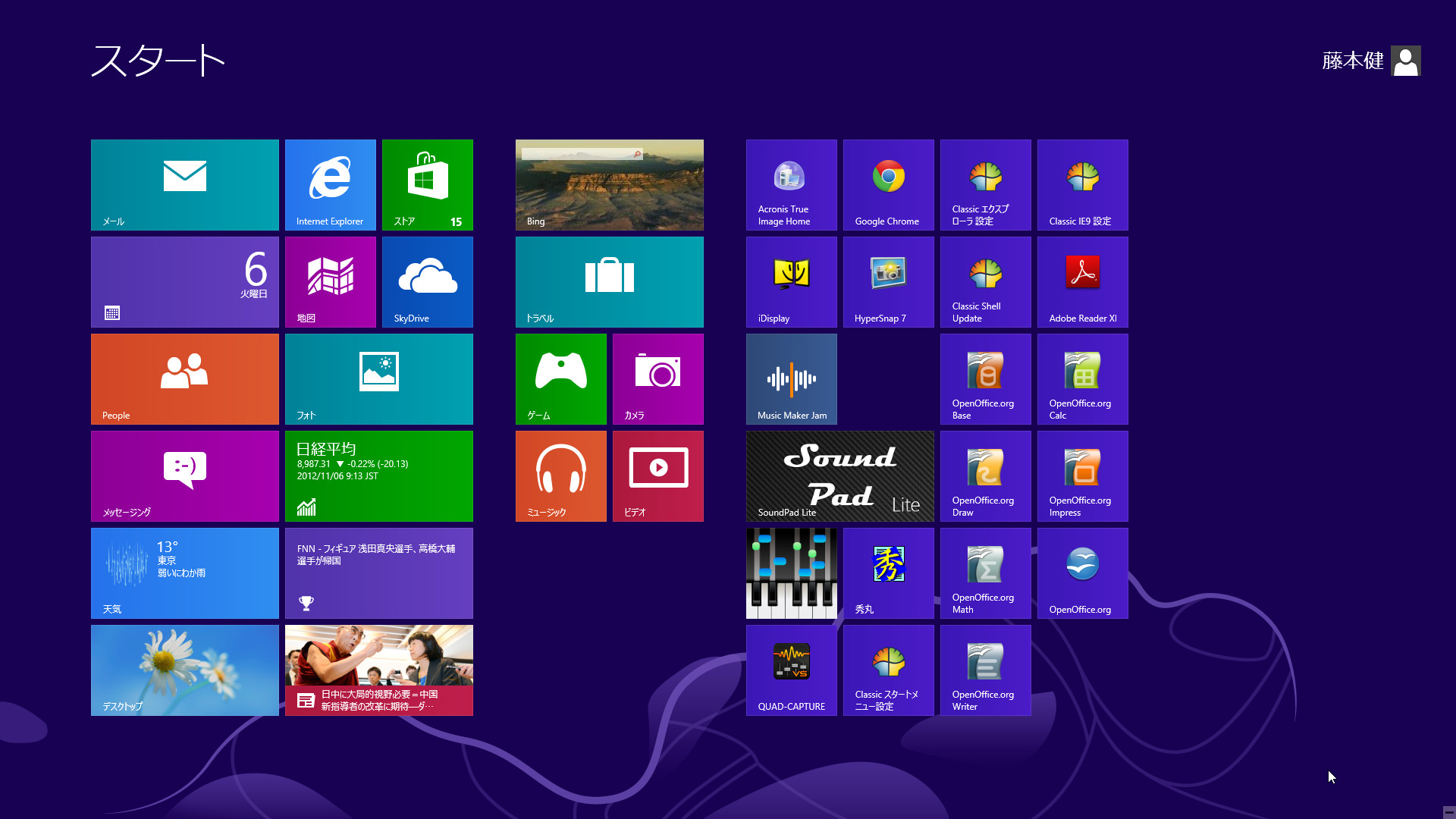The image size is (1456, 819).
Task: Launch OpenOffice.org Math
Action: pyautogui.click(x=986, y=573)
